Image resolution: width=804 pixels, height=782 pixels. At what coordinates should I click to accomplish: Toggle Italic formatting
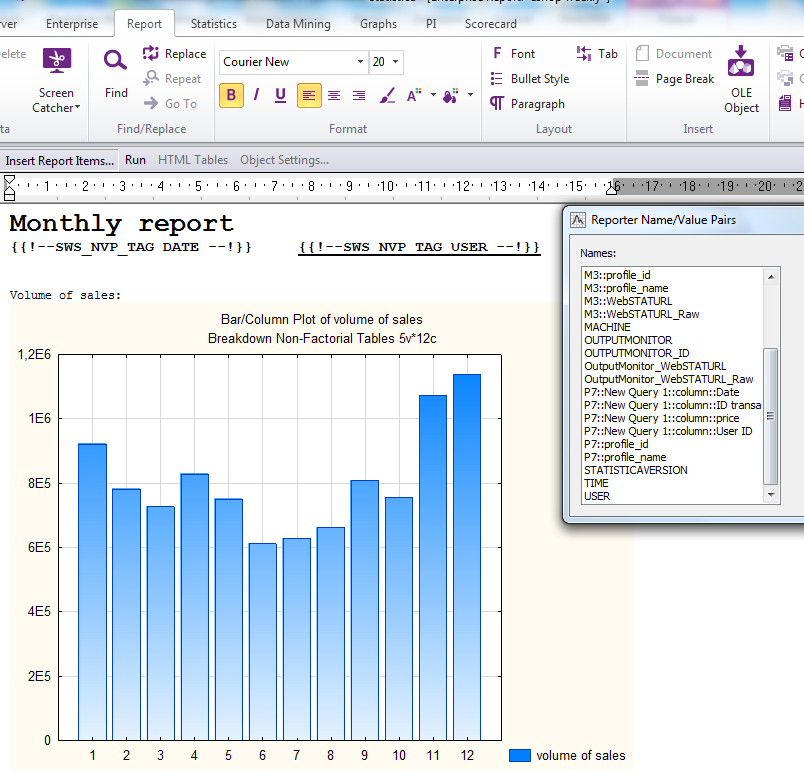pos(256,95)
